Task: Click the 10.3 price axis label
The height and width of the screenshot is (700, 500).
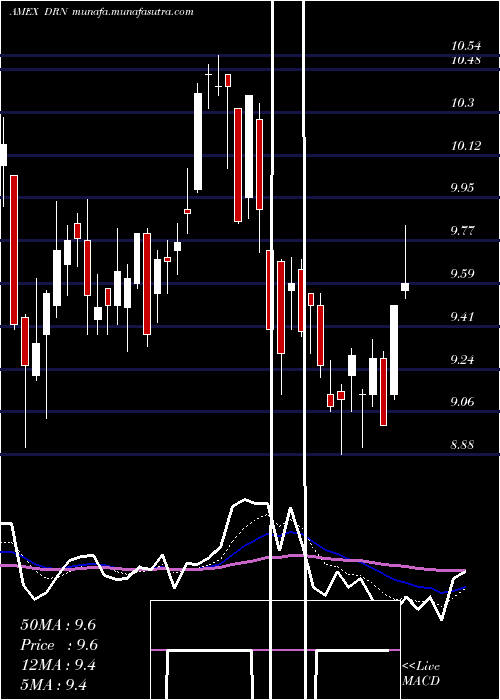Action: (462, 103)
